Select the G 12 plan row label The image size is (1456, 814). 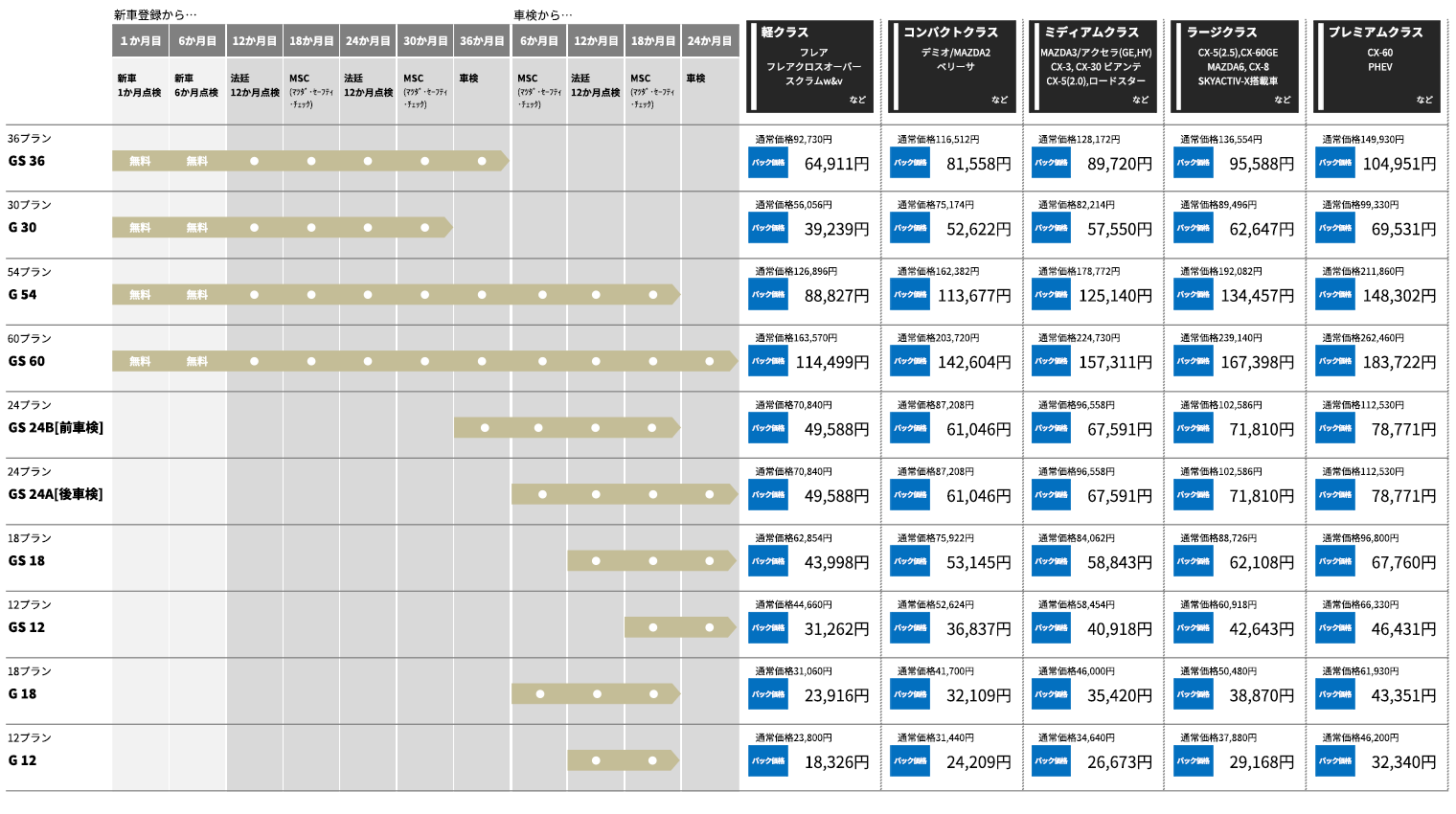click(23, 760)
